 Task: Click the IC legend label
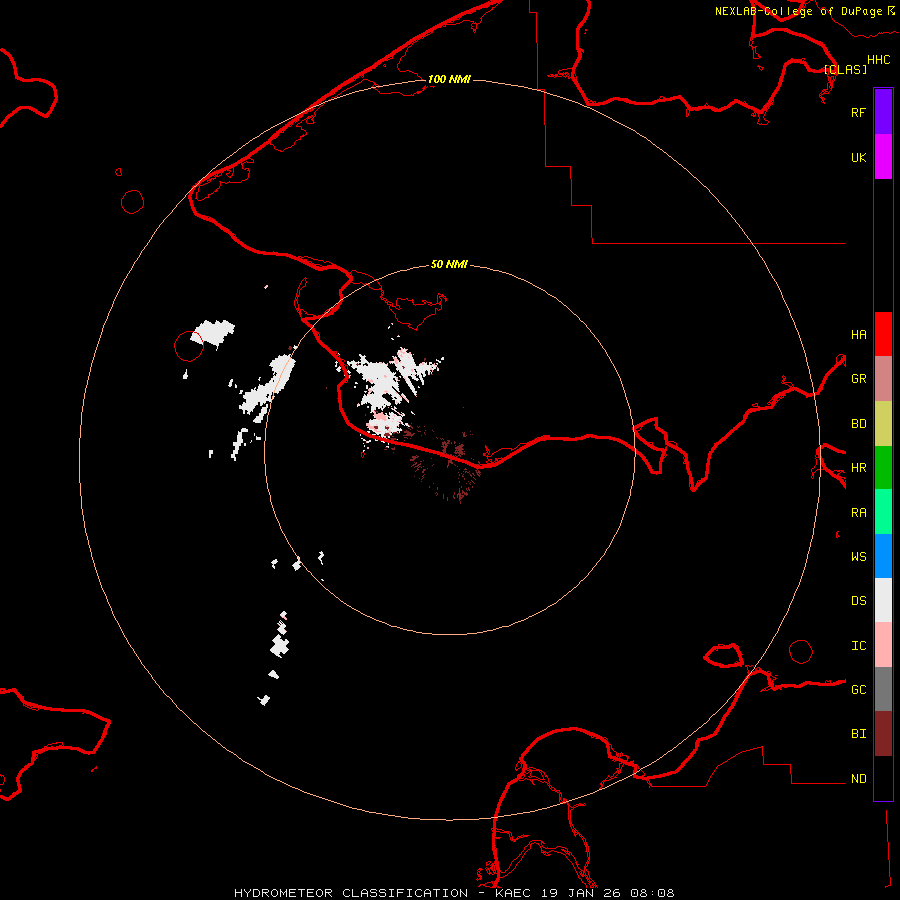tap(858, 646)
